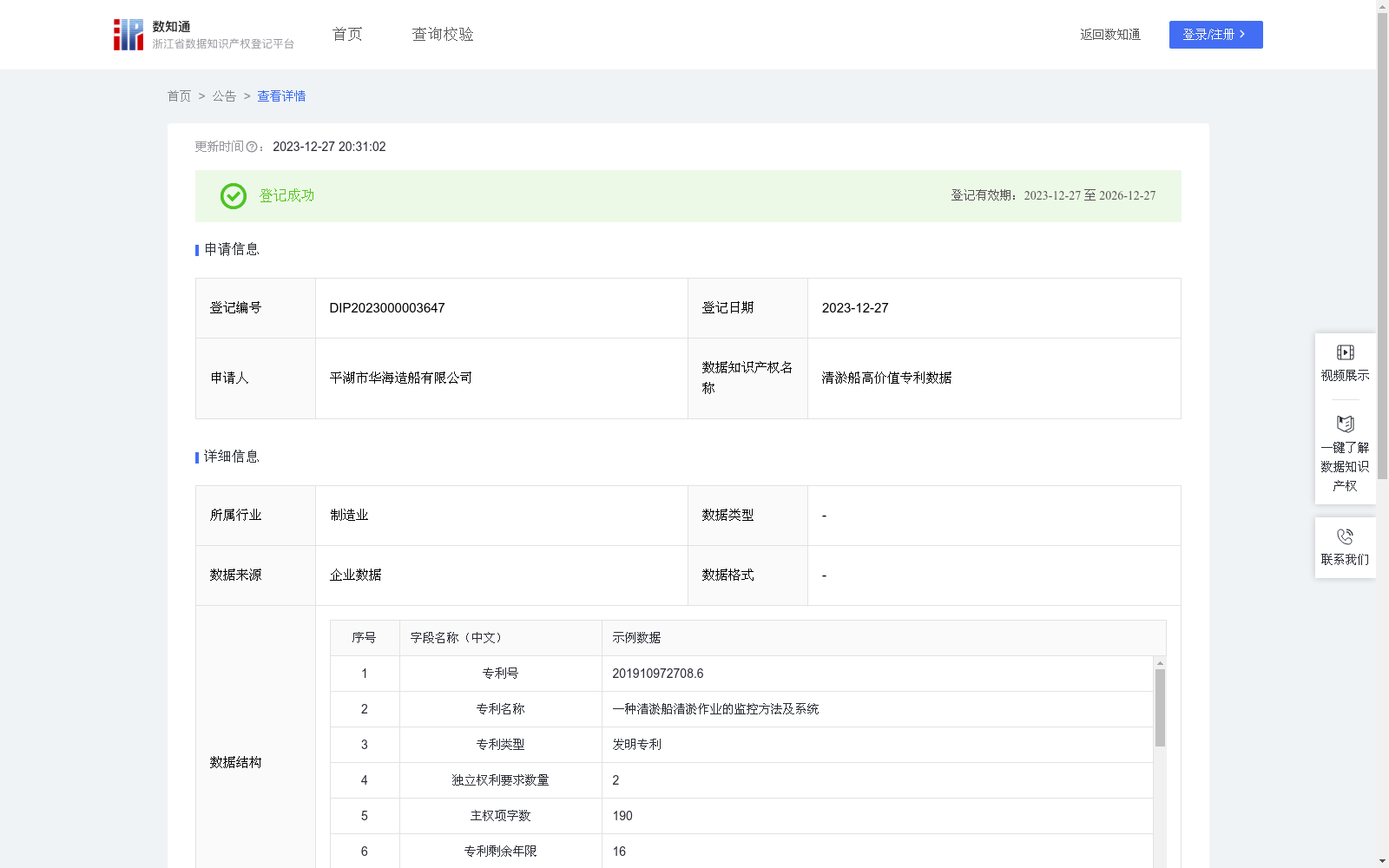
Task: Click the 联系我们 phone icon
Action: click(x=1345, y=536)
